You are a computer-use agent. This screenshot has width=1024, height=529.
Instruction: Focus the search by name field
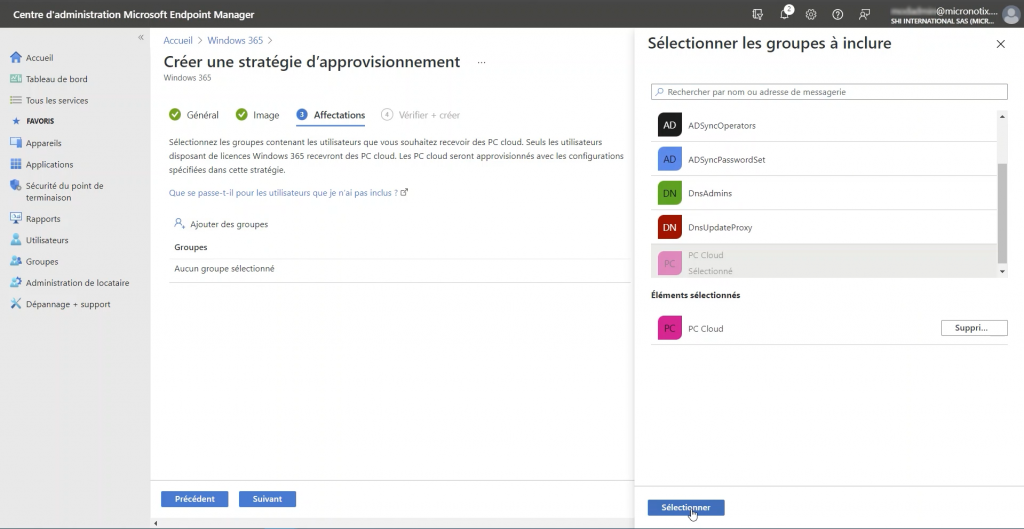coord(829,92)
